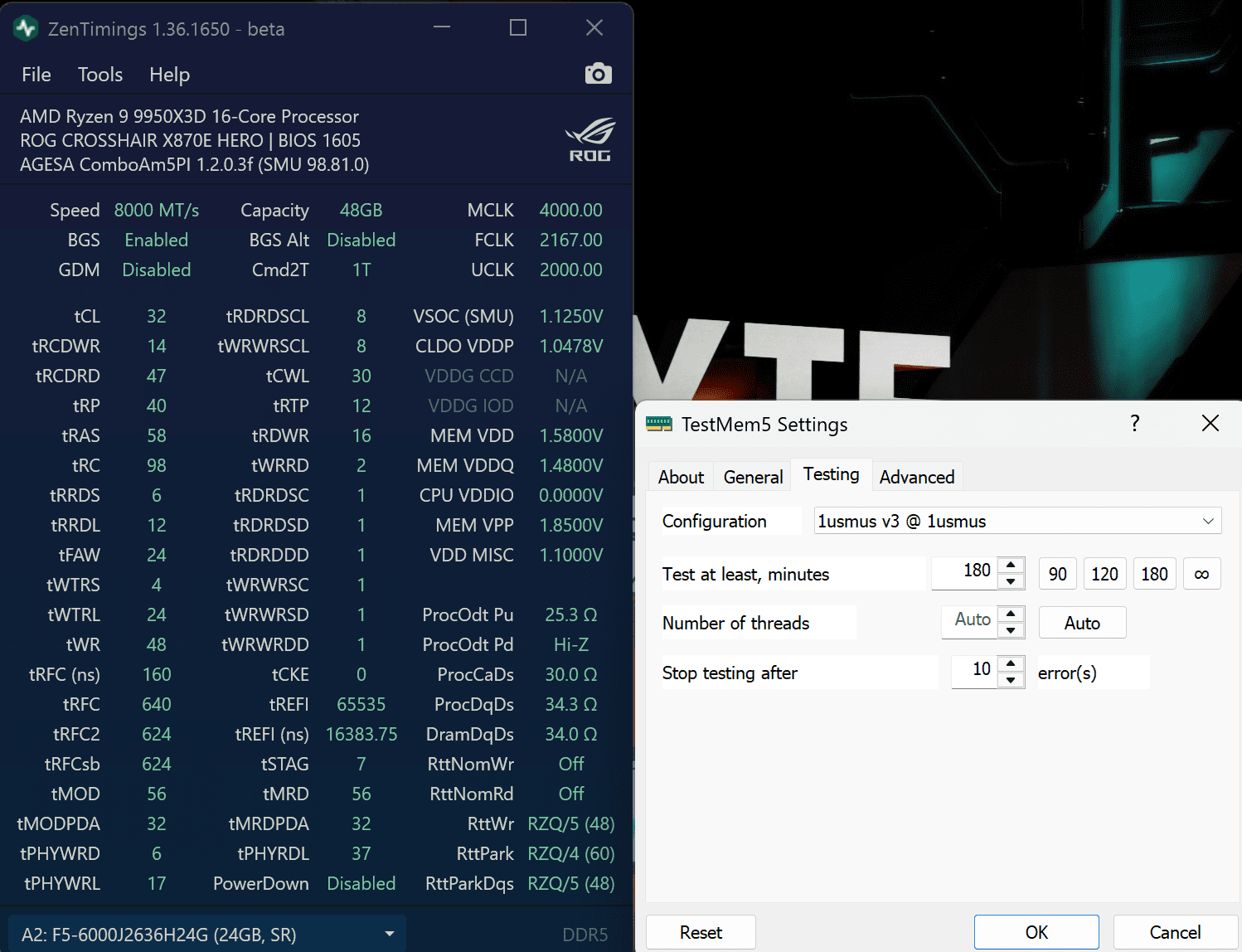
Task: Decrease test minutes with down arrow
Action: coord(1011,581)
